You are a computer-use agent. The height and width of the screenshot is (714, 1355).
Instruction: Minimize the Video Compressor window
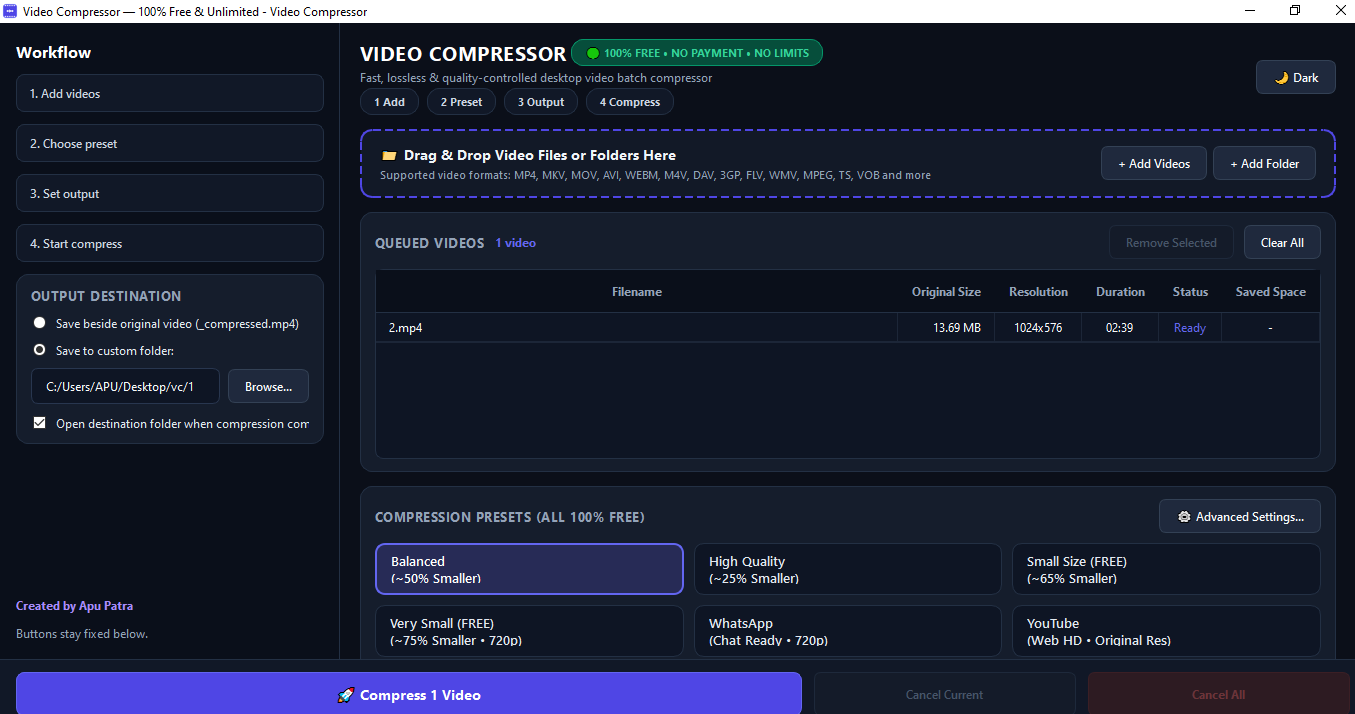(1251, 11)
